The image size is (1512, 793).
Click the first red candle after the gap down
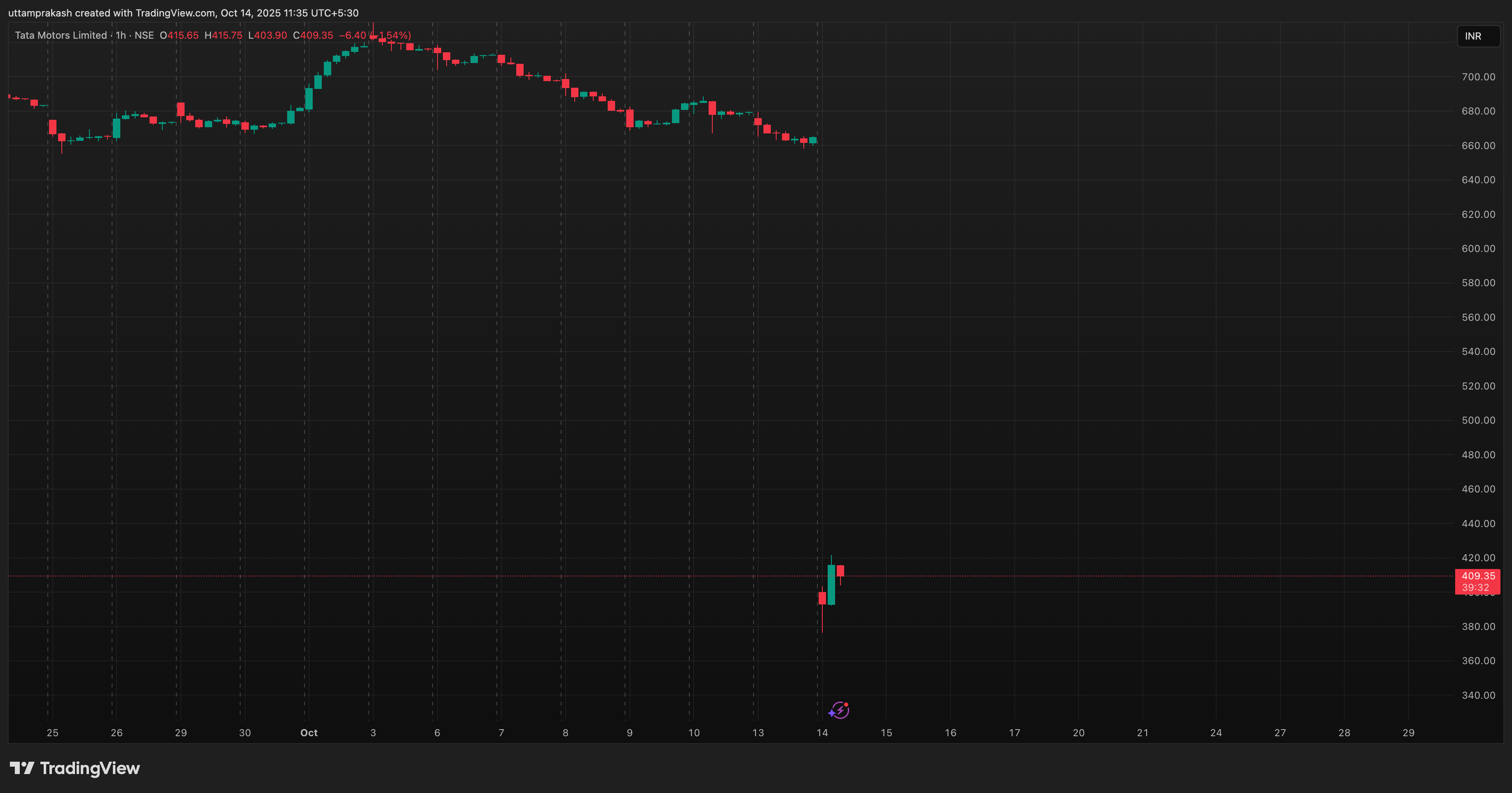(x=822, y=598)
